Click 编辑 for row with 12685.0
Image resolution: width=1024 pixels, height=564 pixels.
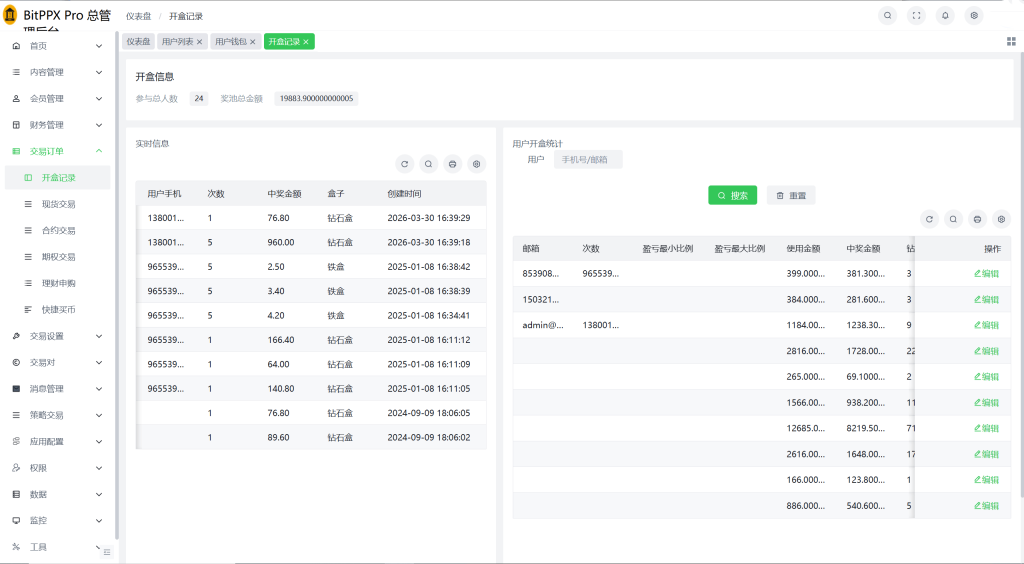pyautogui.click(x=986, y=428)
